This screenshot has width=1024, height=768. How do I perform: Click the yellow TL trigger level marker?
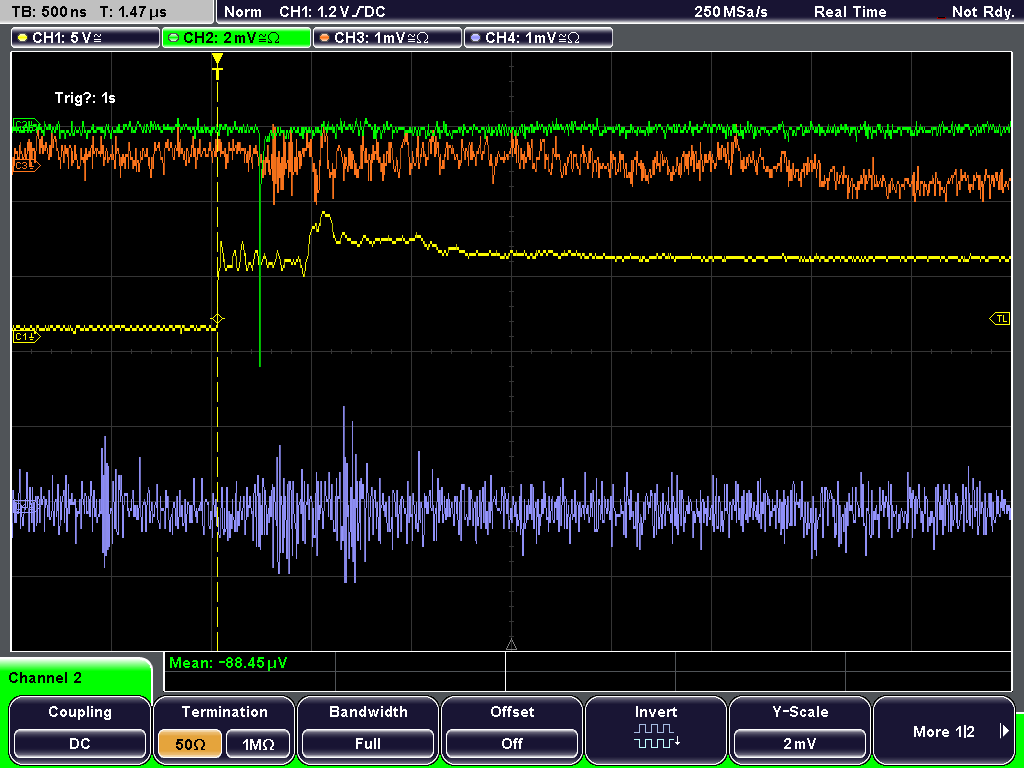click(x=1000, y=319)
